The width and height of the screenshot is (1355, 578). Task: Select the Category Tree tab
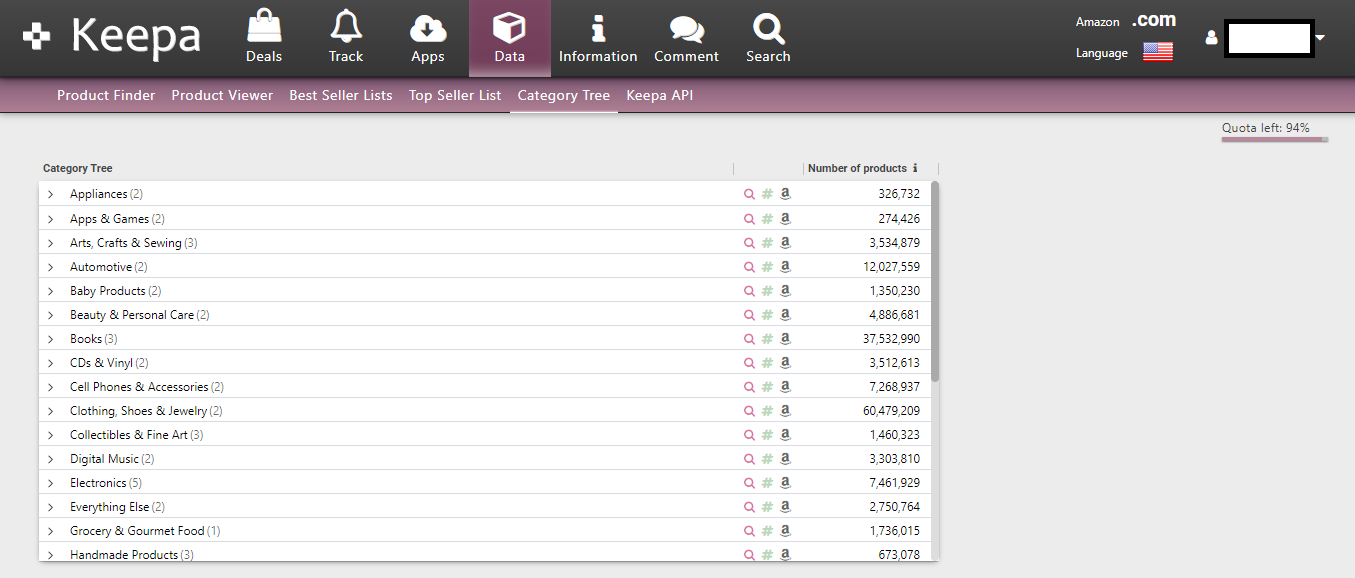tap(564, 95)
